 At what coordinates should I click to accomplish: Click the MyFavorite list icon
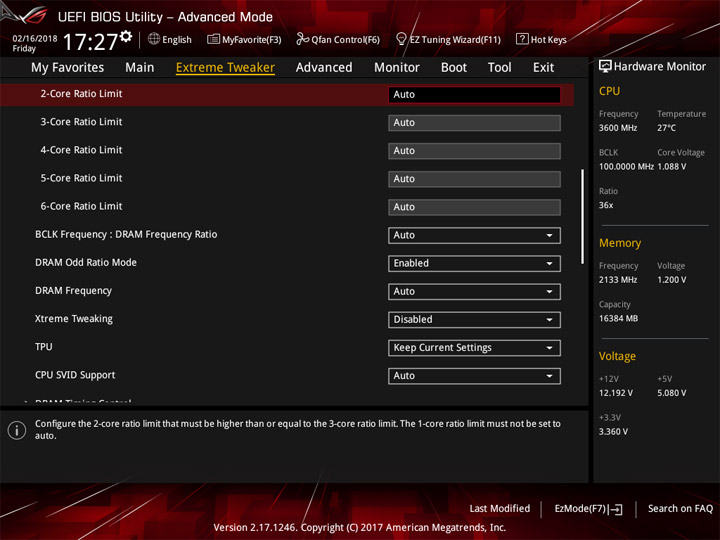[x=213, y=39]
